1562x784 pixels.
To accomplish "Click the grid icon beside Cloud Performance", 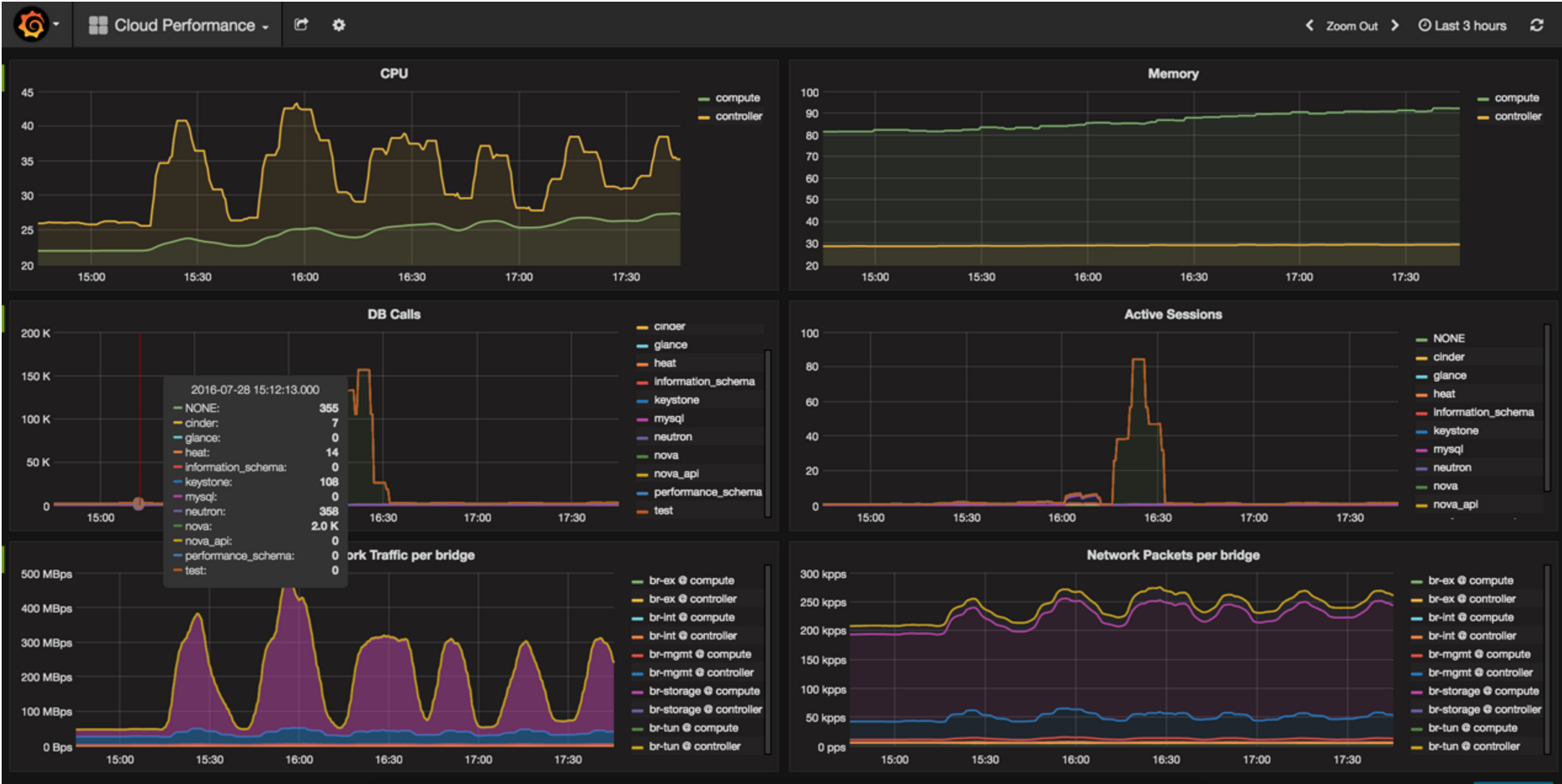I will tap(98, 26).
